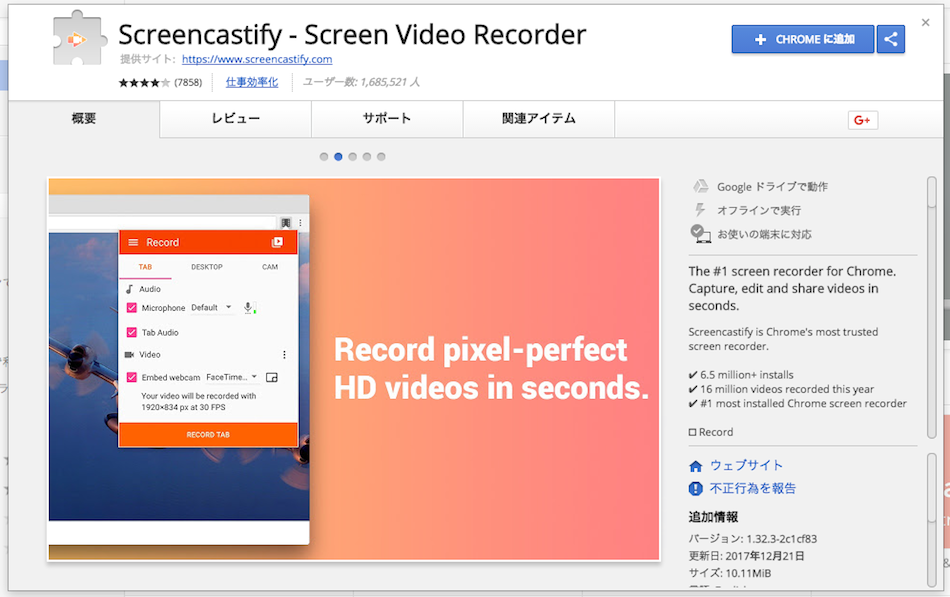Click the promotional screenshot image
Viewport: 950px width, 597px height.
point(354,369)
